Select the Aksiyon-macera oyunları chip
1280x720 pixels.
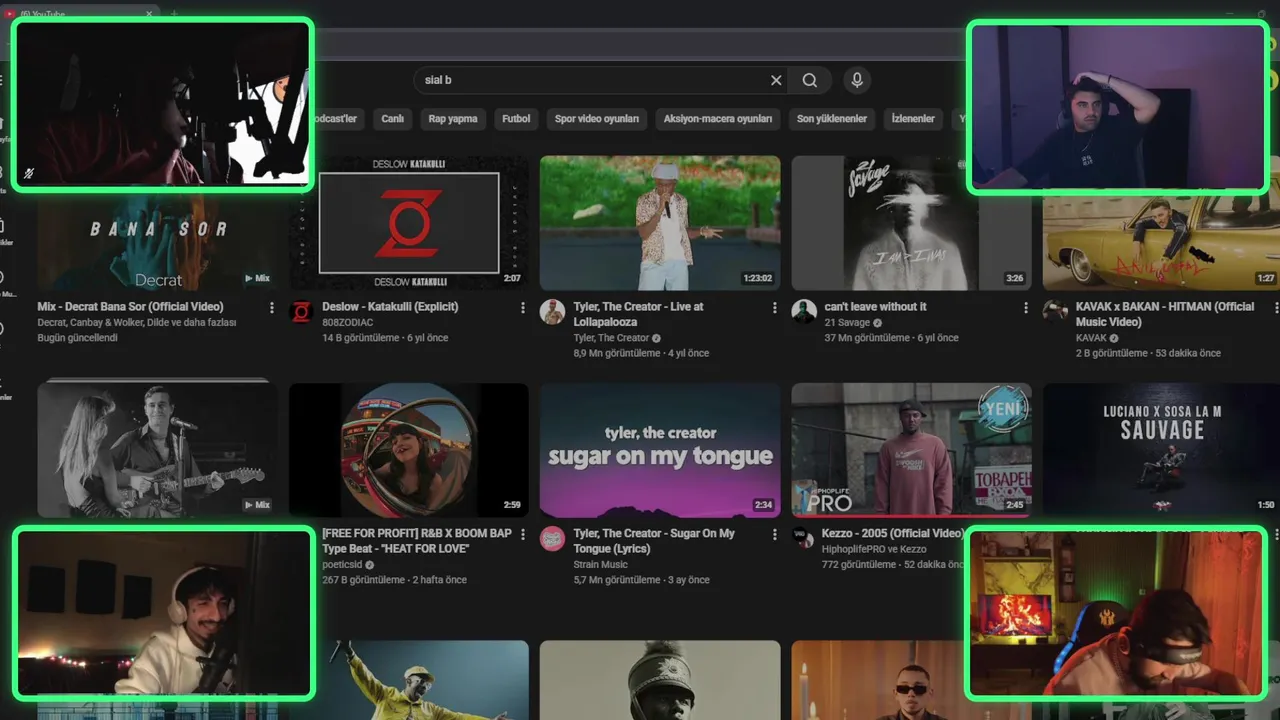click(718, 119)
